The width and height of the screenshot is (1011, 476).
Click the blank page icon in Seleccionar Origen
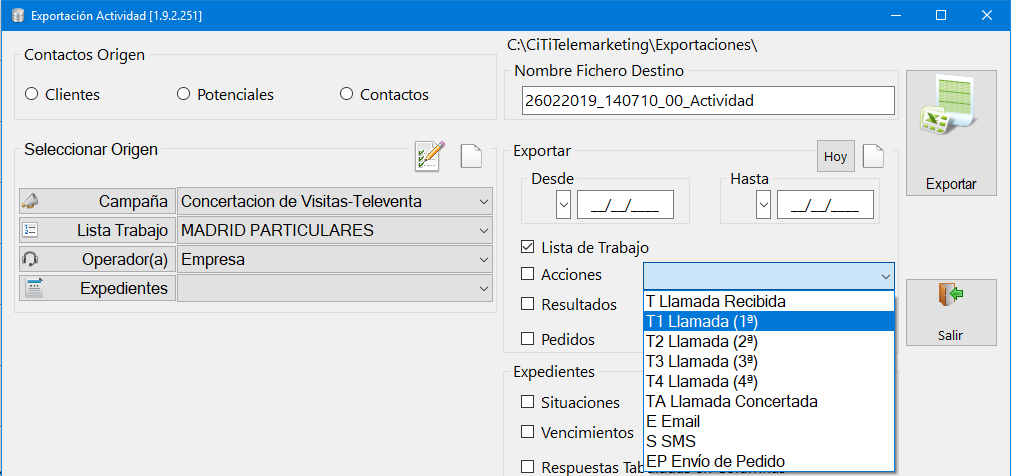471,156
